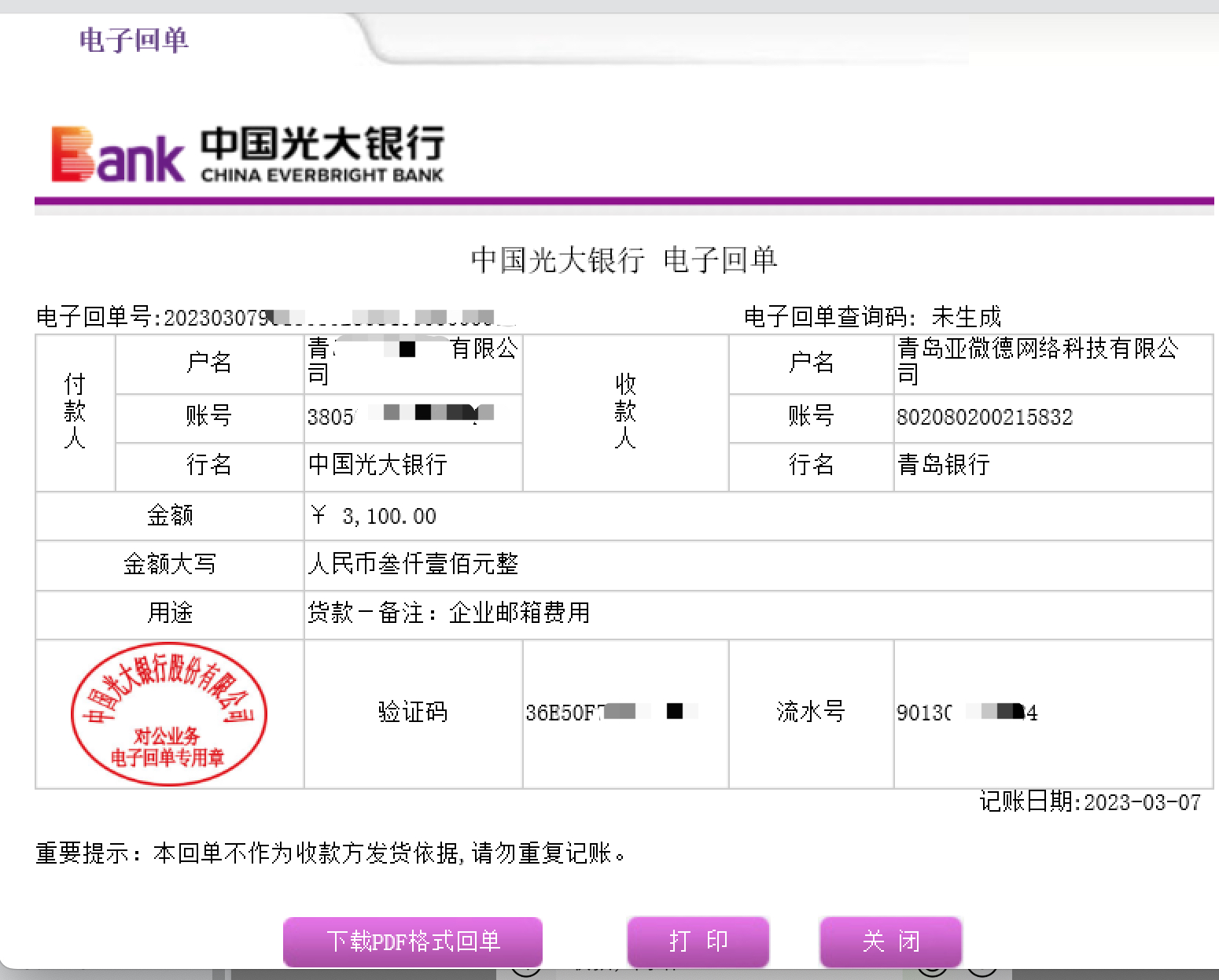Select purpose text 企业邮箱费用

pyautogui.click(x=519, y=613)
